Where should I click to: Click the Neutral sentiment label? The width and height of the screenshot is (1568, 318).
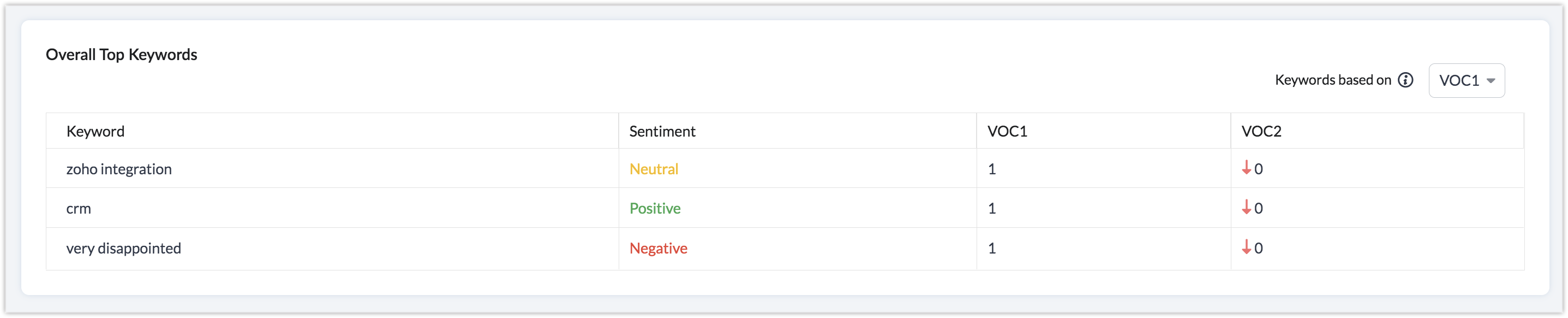[x=654, y=169]
